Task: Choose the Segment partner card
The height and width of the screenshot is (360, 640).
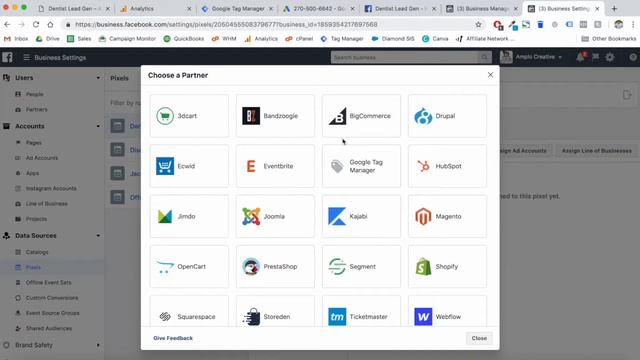Action: (361, 267)
